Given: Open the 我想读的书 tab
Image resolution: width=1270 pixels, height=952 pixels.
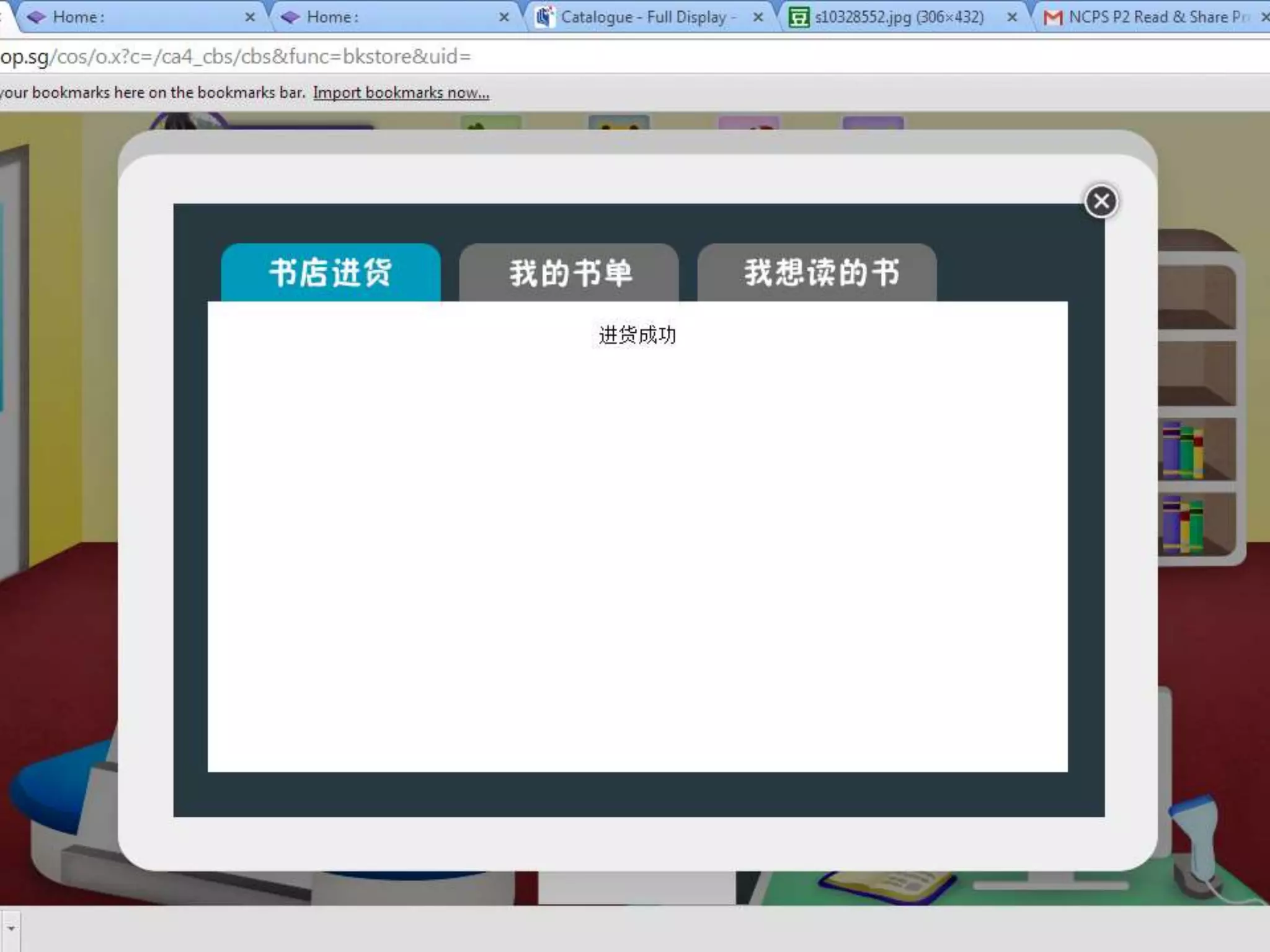Looking at the screenshot, I should (x=817, y=273).
